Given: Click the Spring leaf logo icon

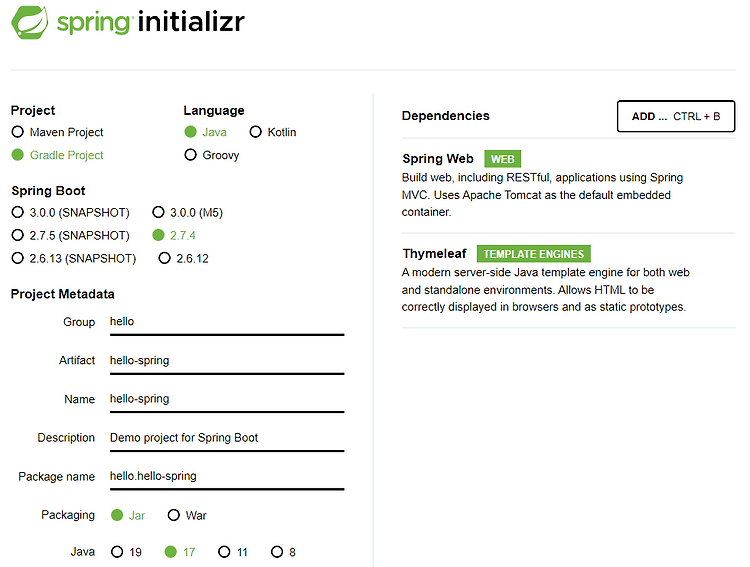Looking at the screenshot, I should (30, 22).
